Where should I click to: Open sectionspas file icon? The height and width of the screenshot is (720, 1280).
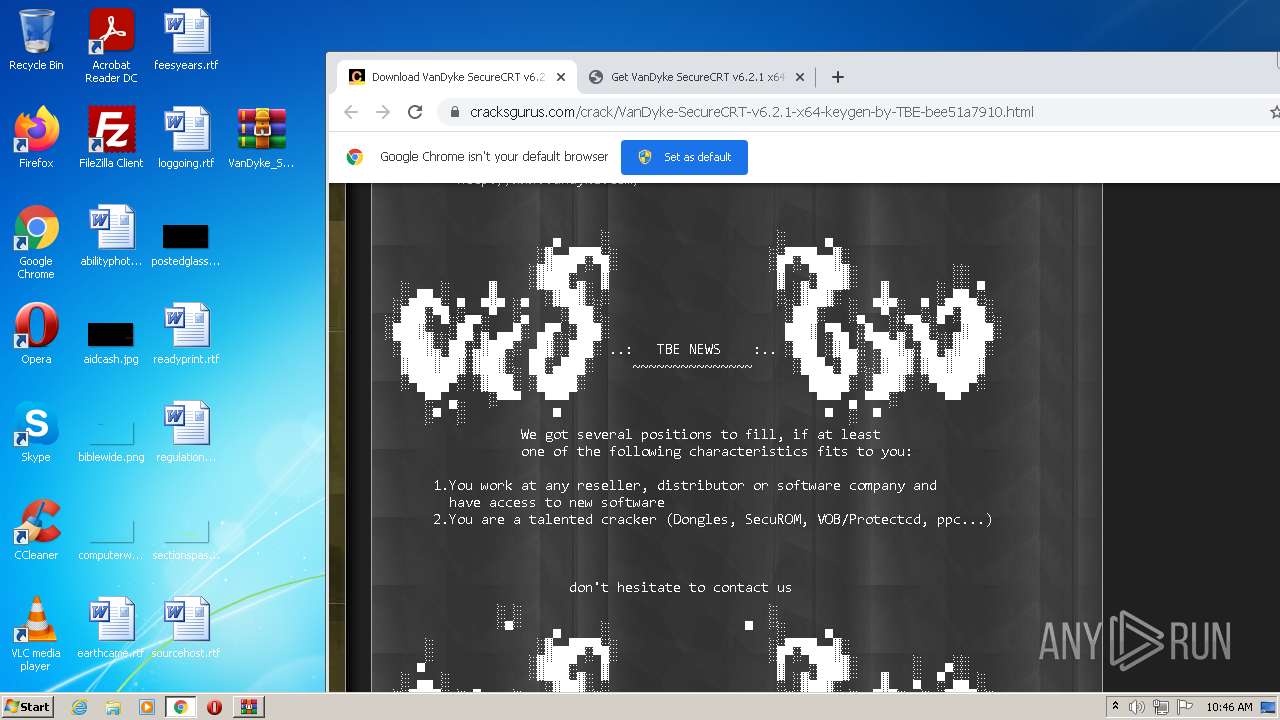click(186, 537)
